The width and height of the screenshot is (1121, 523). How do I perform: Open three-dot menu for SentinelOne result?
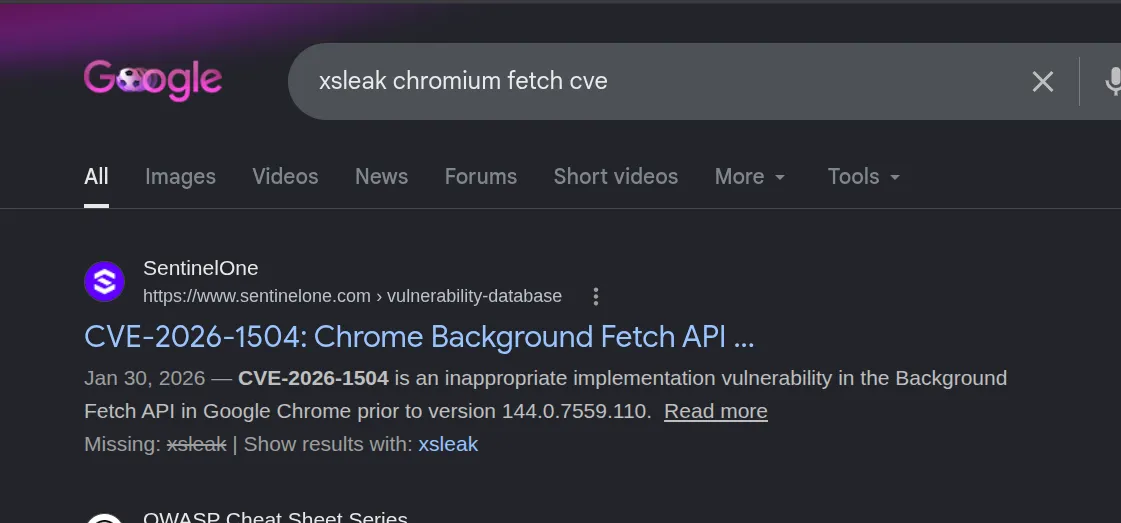click(596, 297)
